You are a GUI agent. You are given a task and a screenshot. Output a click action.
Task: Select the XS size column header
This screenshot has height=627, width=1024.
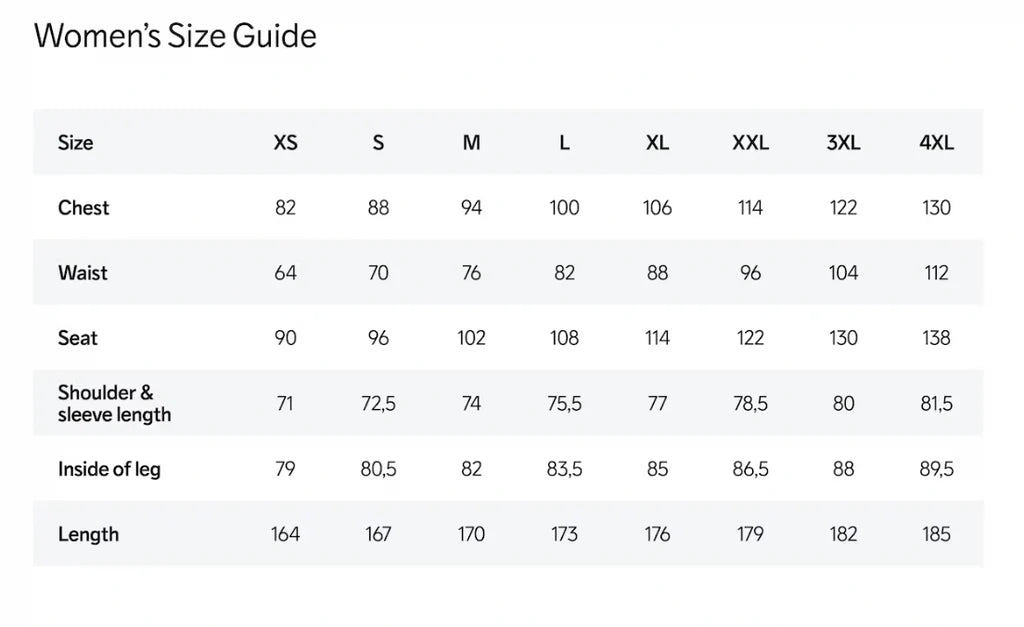pos(285,143)
